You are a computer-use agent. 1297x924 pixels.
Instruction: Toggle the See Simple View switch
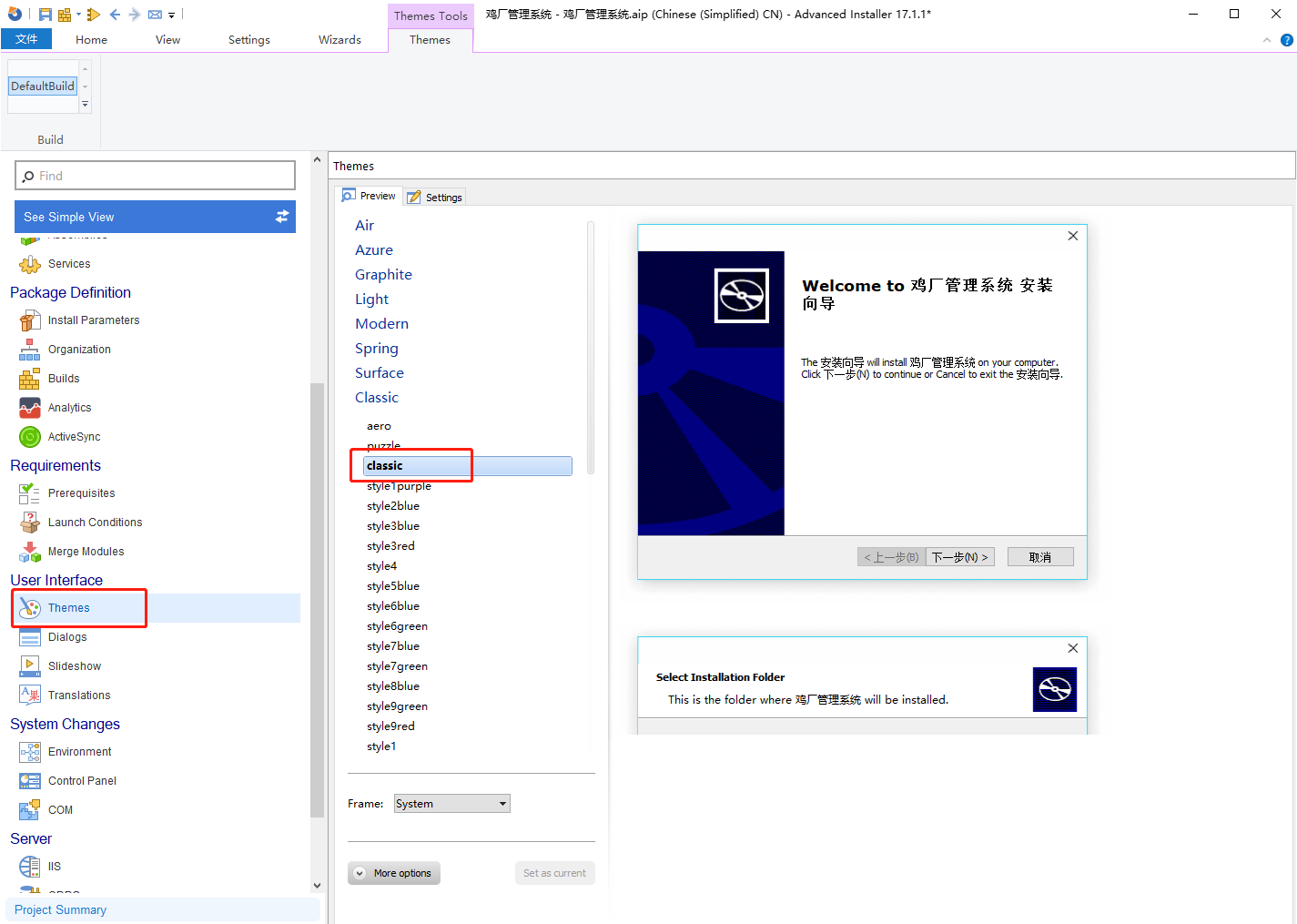tap(282, 217)
